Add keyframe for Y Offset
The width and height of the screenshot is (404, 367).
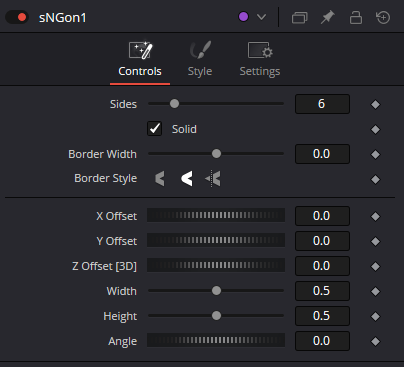coord(375,241)
